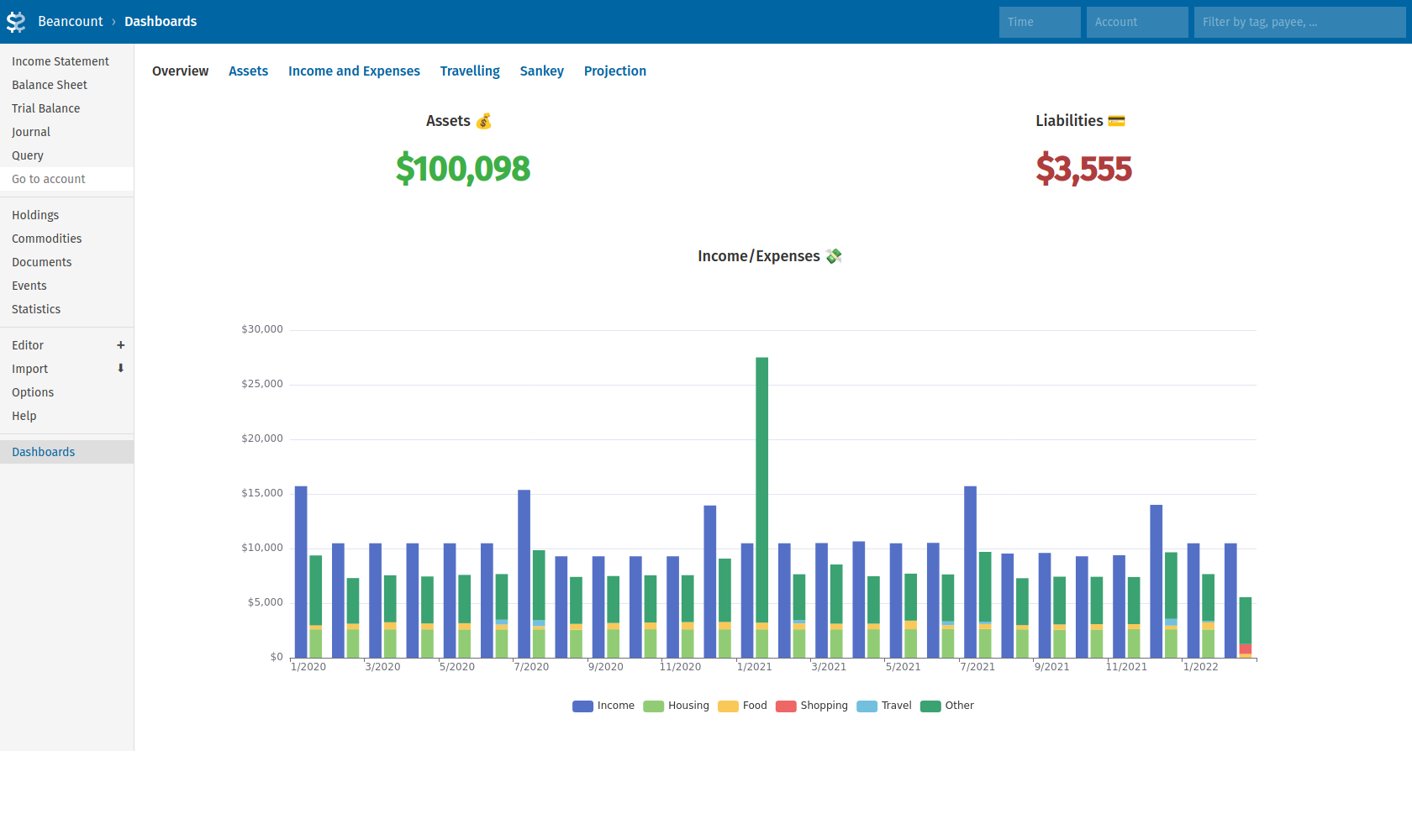Click the Liabilities heading
Image resolution: width=1412 pixels, height=840 pixels.
1080,121
